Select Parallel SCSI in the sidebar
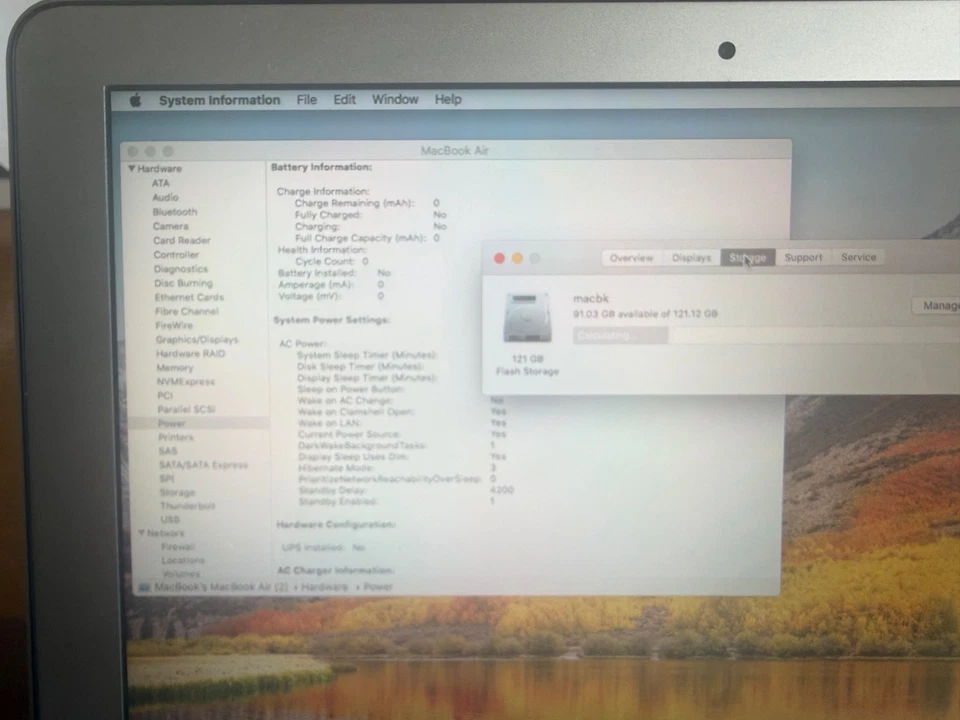 (x=186, y=409)
